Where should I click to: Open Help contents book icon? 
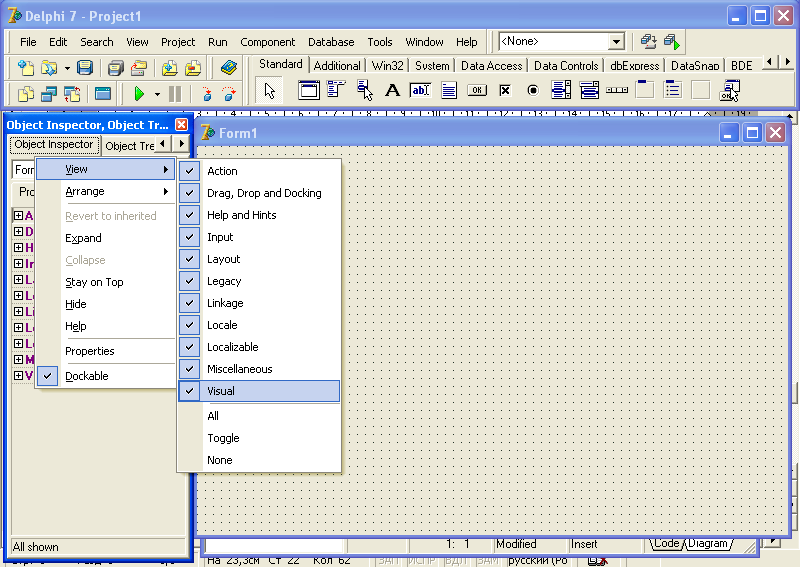coord(229,68)
